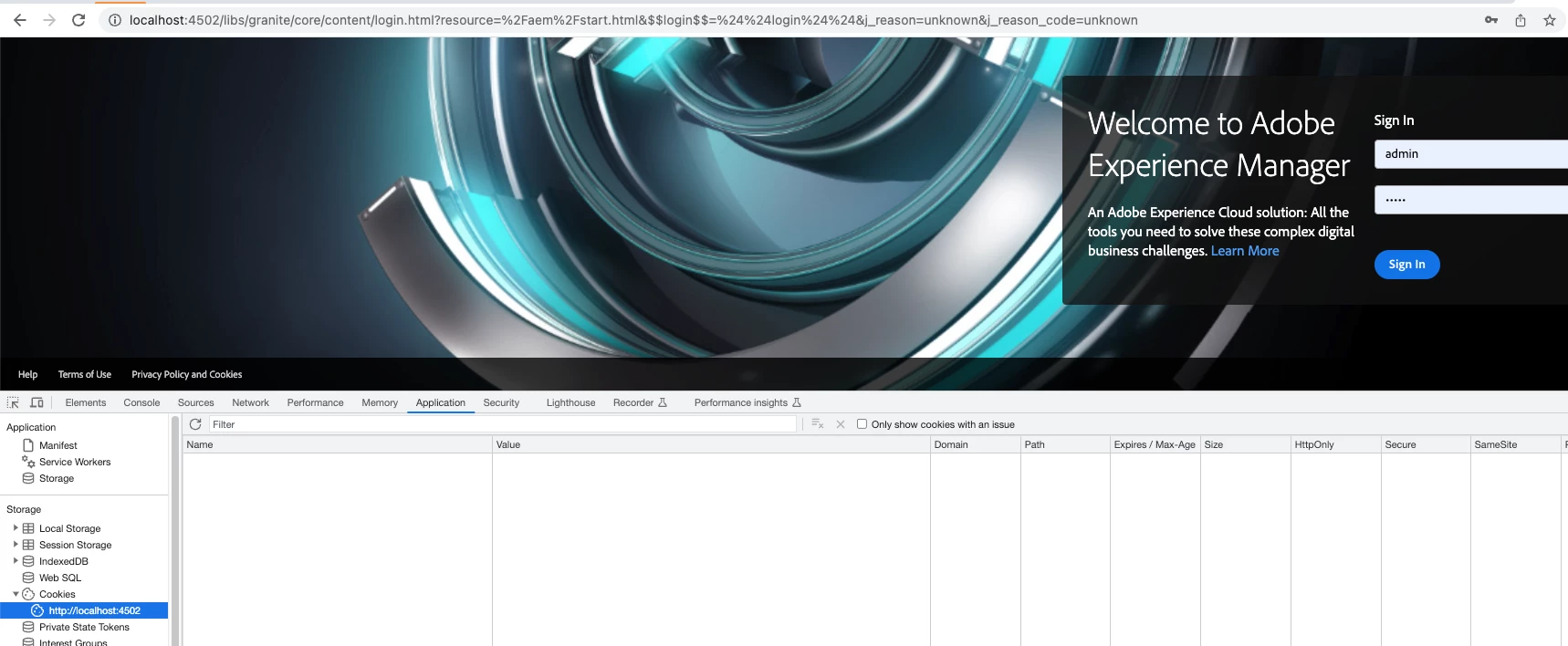Screen dimensions: 1568x646
Task: Click the share page icon
Action: (x=1521, y=20)
